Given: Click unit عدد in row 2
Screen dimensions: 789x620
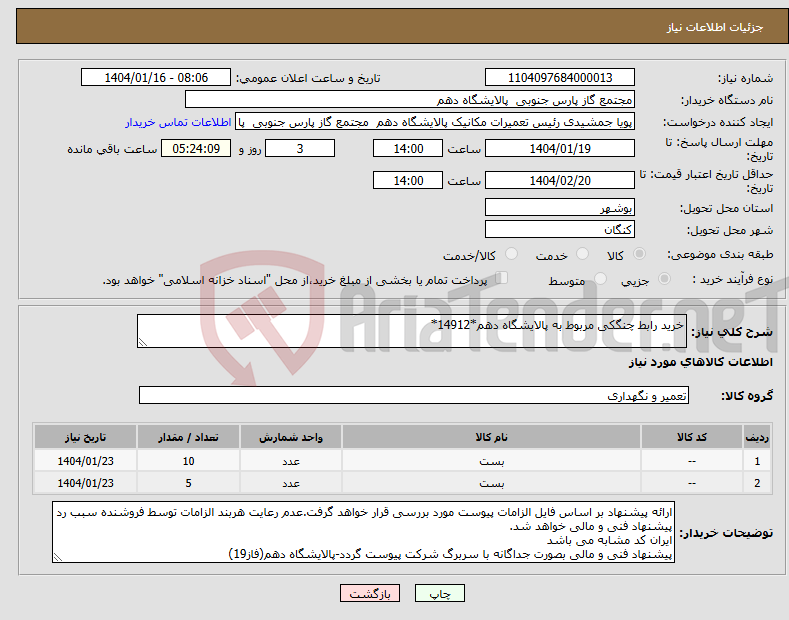Looking at the screenshot, I should 291,483.
